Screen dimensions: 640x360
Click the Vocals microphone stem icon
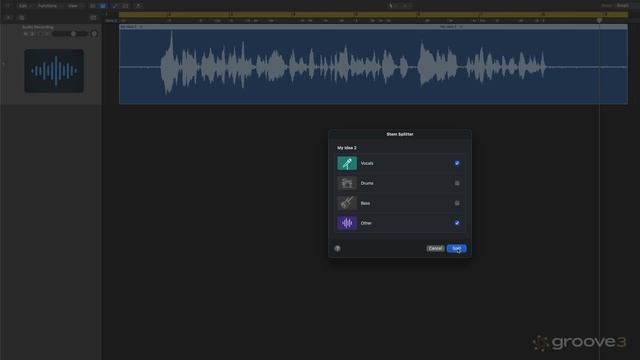pyautogui.click(x=347, y=163)
